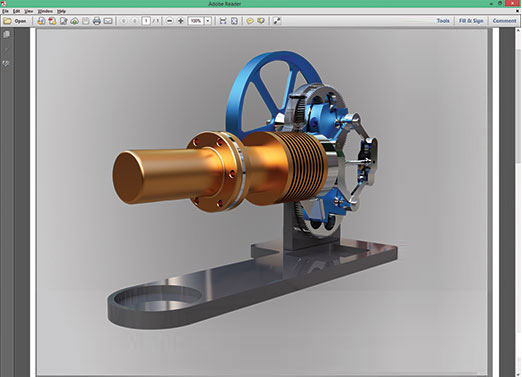Zoom out with the minus icon
The height and width of the screenshot is (377, 522).
pyautogui.click(x=170, y=21)
